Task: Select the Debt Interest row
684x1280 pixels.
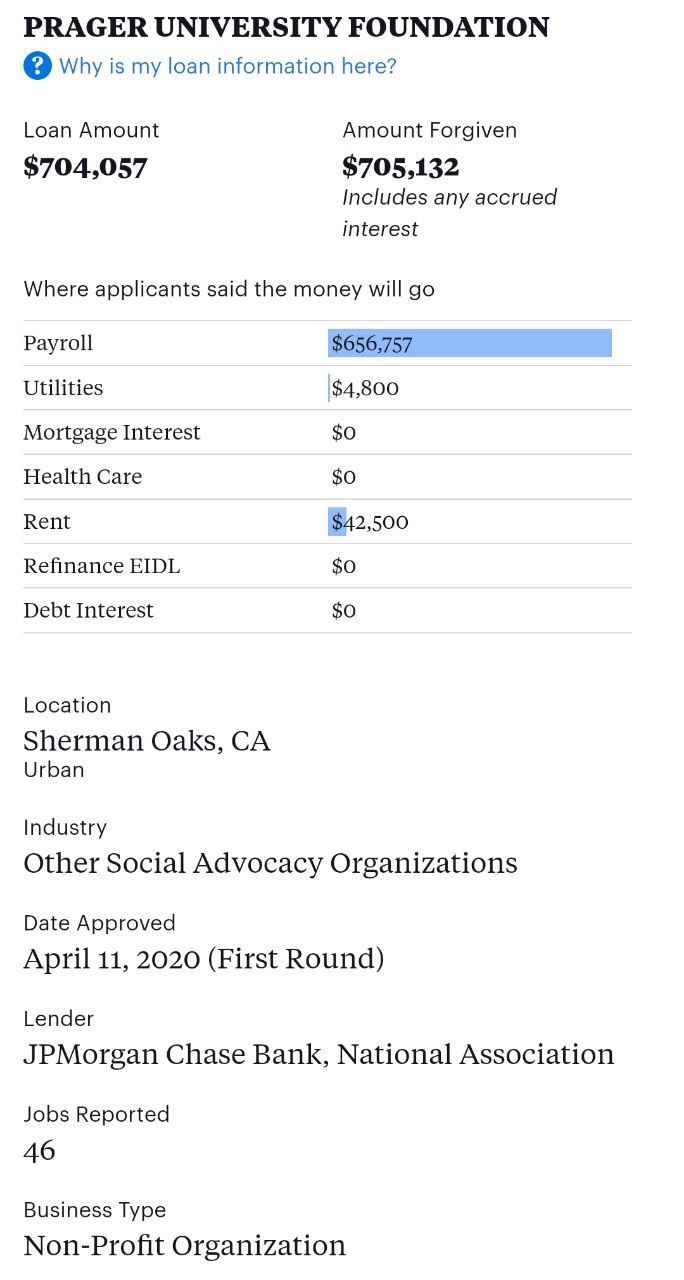Action: click(x=89, y=611)
